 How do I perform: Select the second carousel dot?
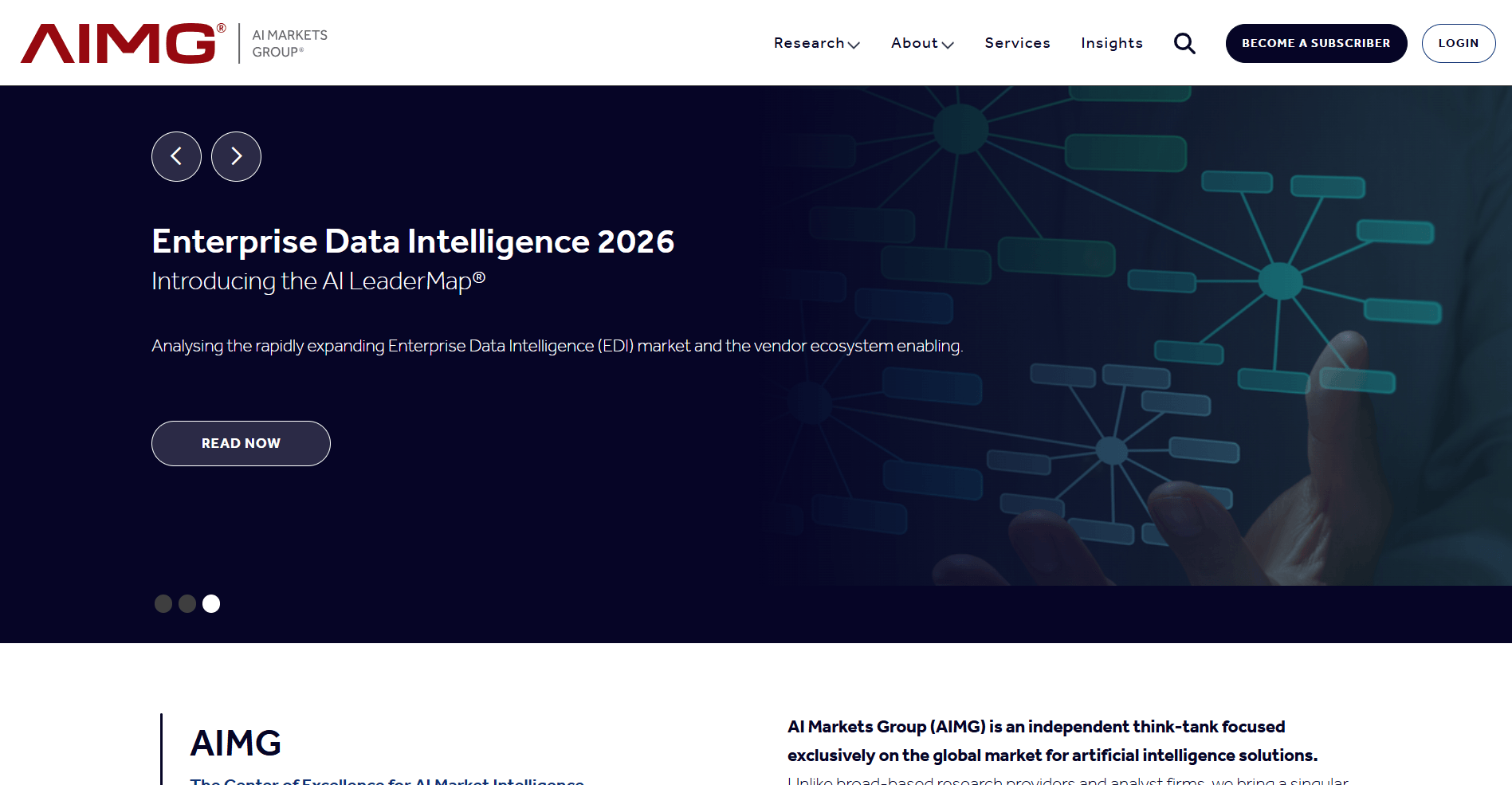coord(187,603)
